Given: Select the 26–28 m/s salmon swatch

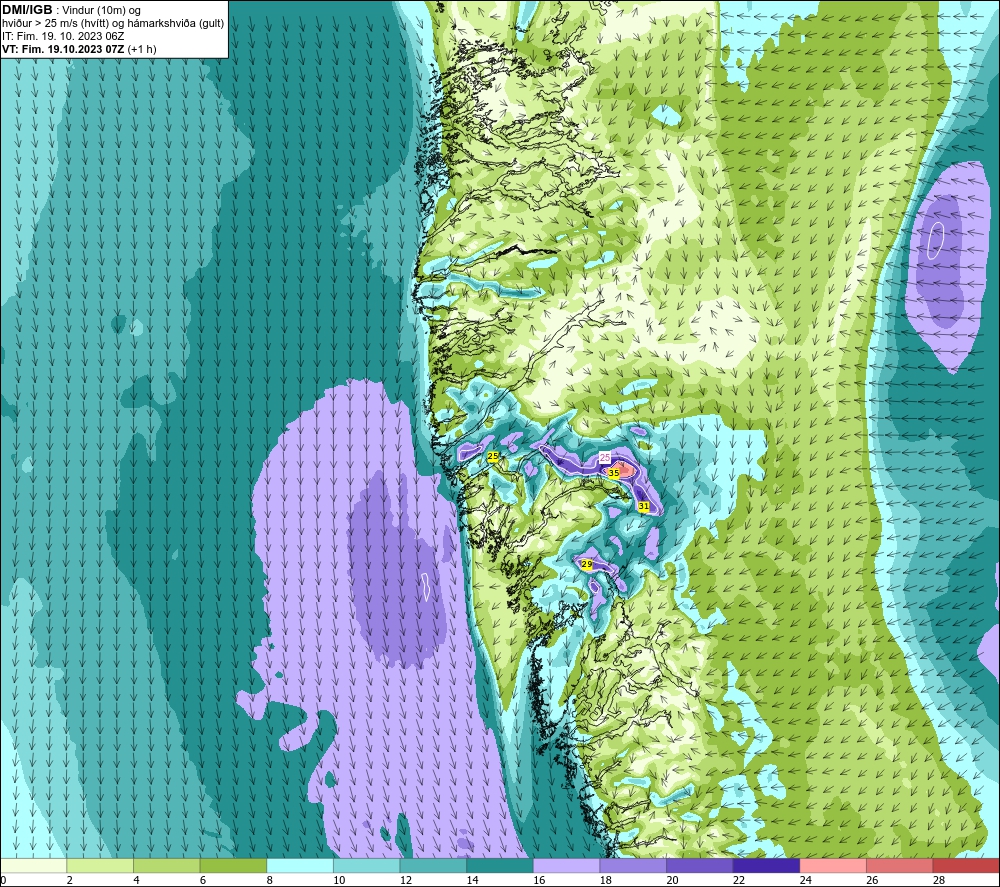Looking at the screenshot, I should pos(900,865).
